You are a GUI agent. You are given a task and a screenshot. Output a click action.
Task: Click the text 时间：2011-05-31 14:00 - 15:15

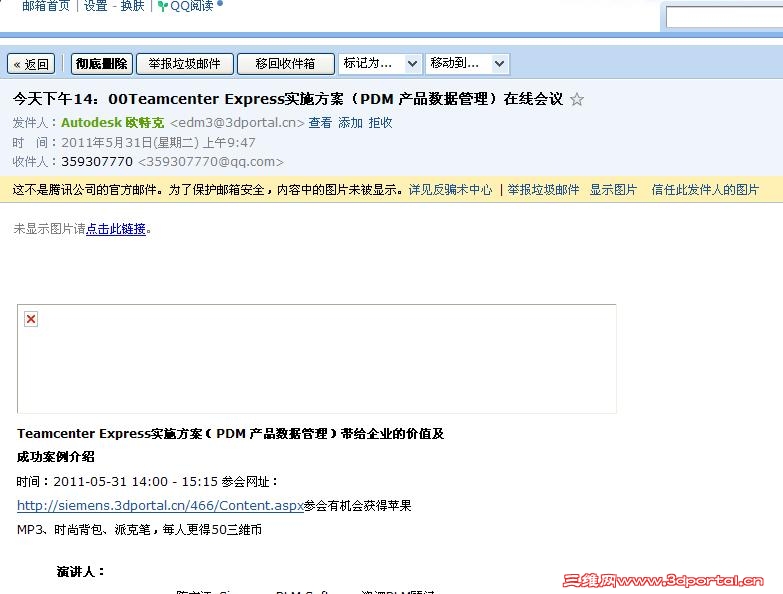coord(117,482)
